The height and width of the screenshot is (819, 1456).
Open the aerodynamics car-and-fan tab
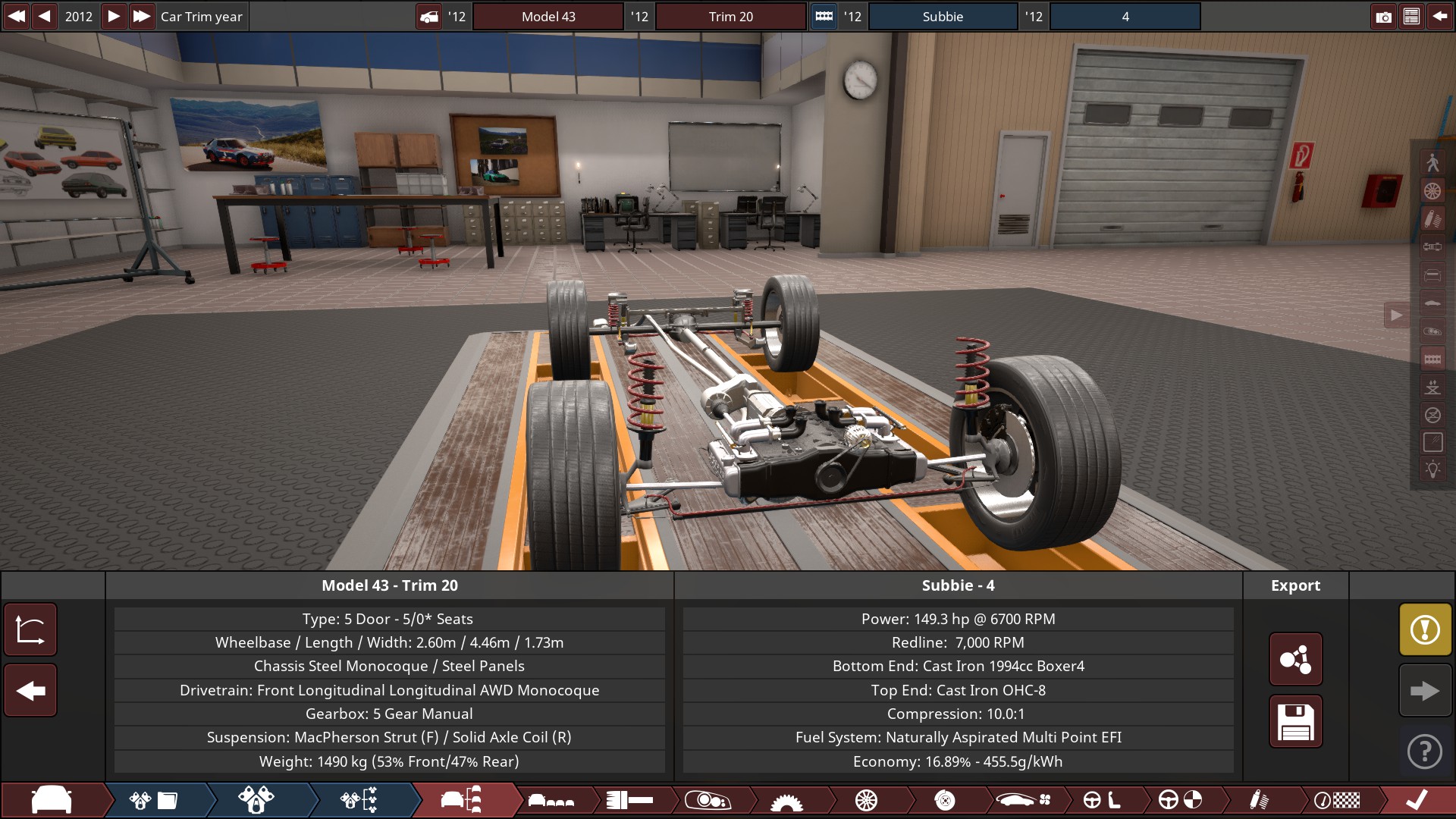[1023, 800]
